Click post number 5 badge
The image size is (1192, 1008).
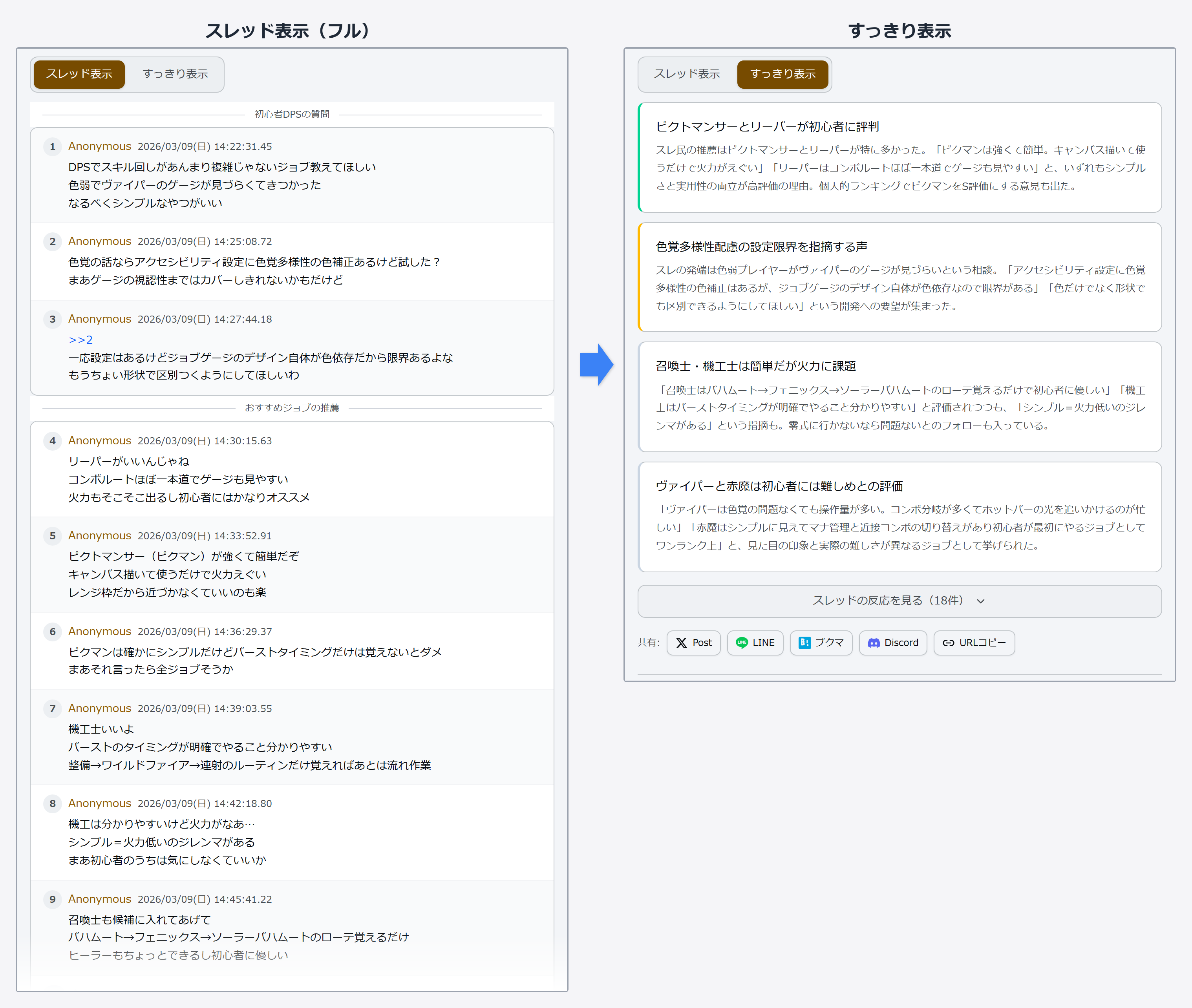[x=53, y=536]
